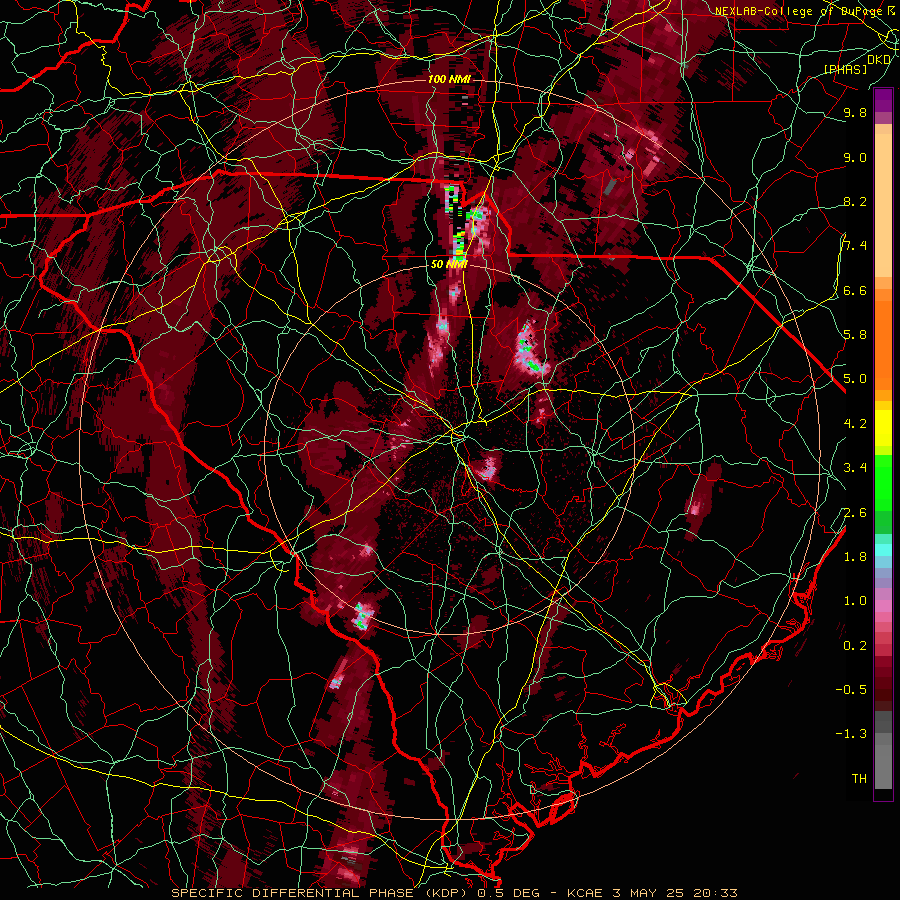
Task: Click the 3.4 legend value
Action: (855, 468)
